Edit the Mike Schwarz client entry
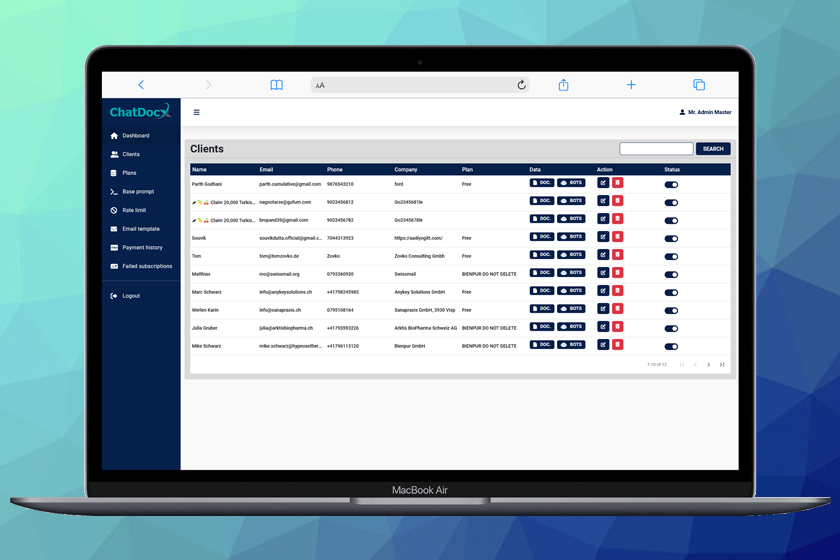 [x=603, y=345]
